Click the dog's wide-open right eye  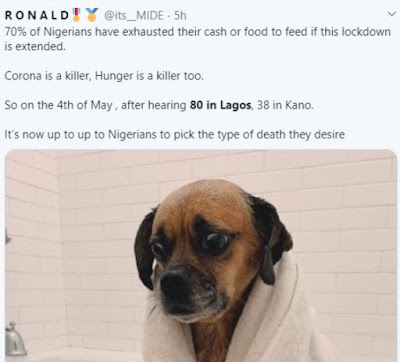pos(216,241)
